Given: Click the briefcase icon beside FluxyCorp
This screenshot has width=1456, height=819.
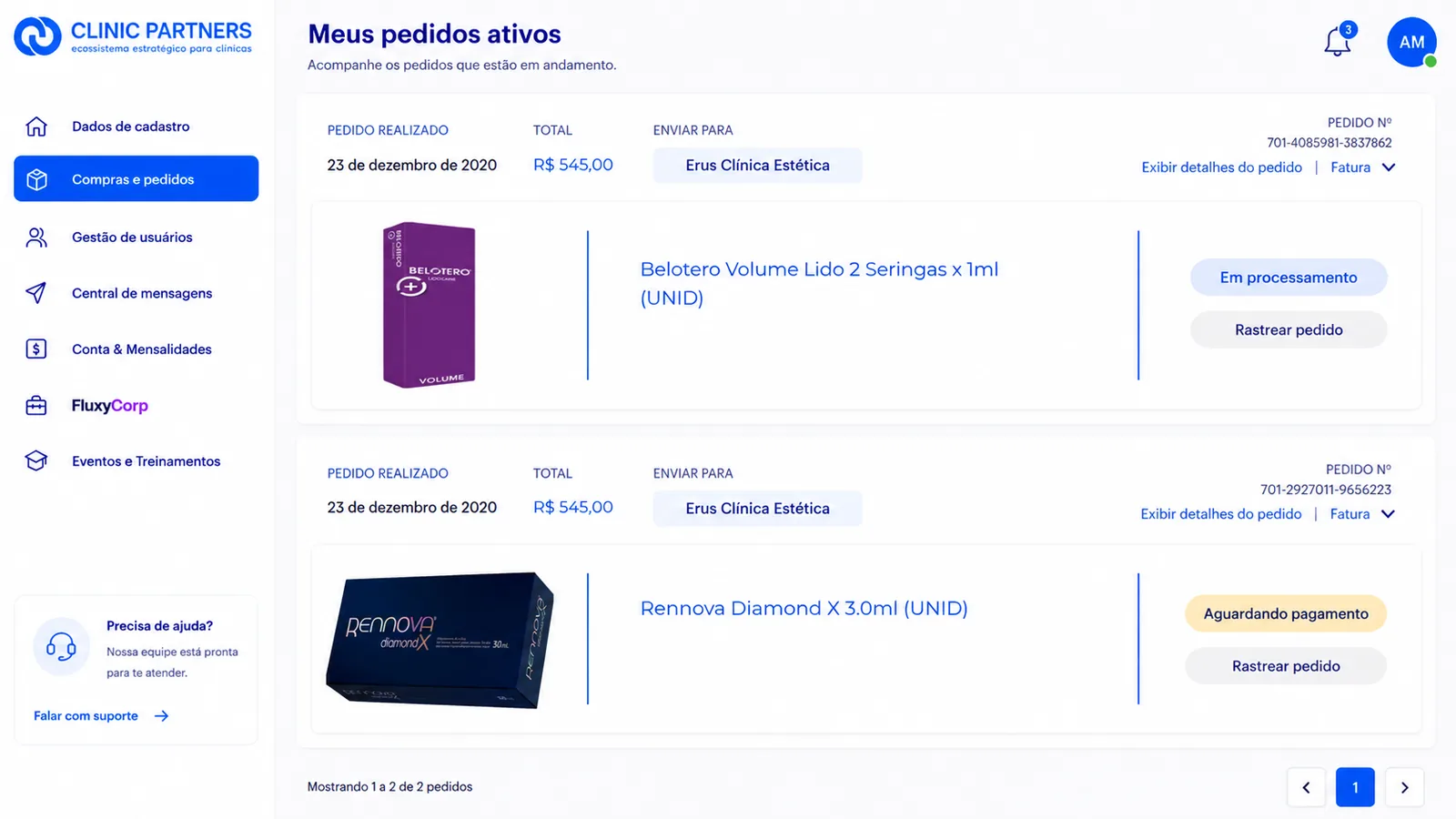Looking at the screenshot, I should pyautogui.click(x=36, y=405).
